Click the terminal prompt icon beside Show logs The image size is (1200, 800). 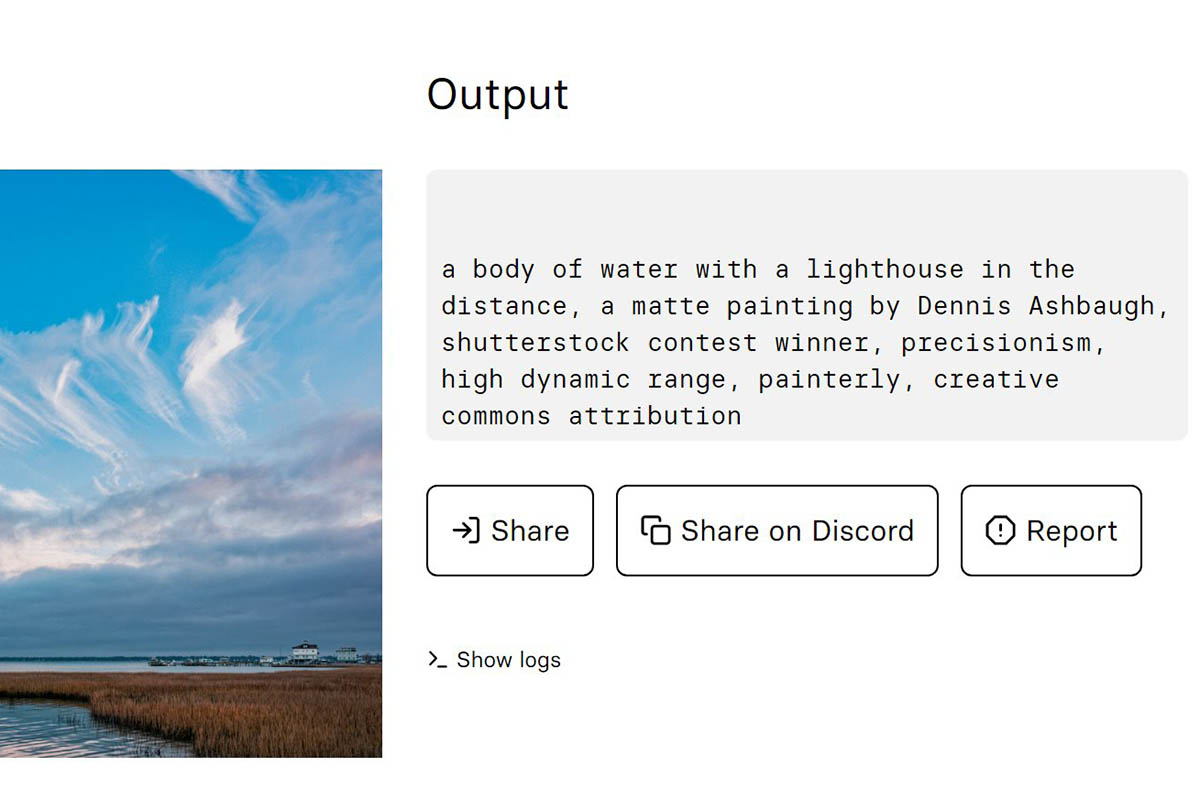(437, 659)
